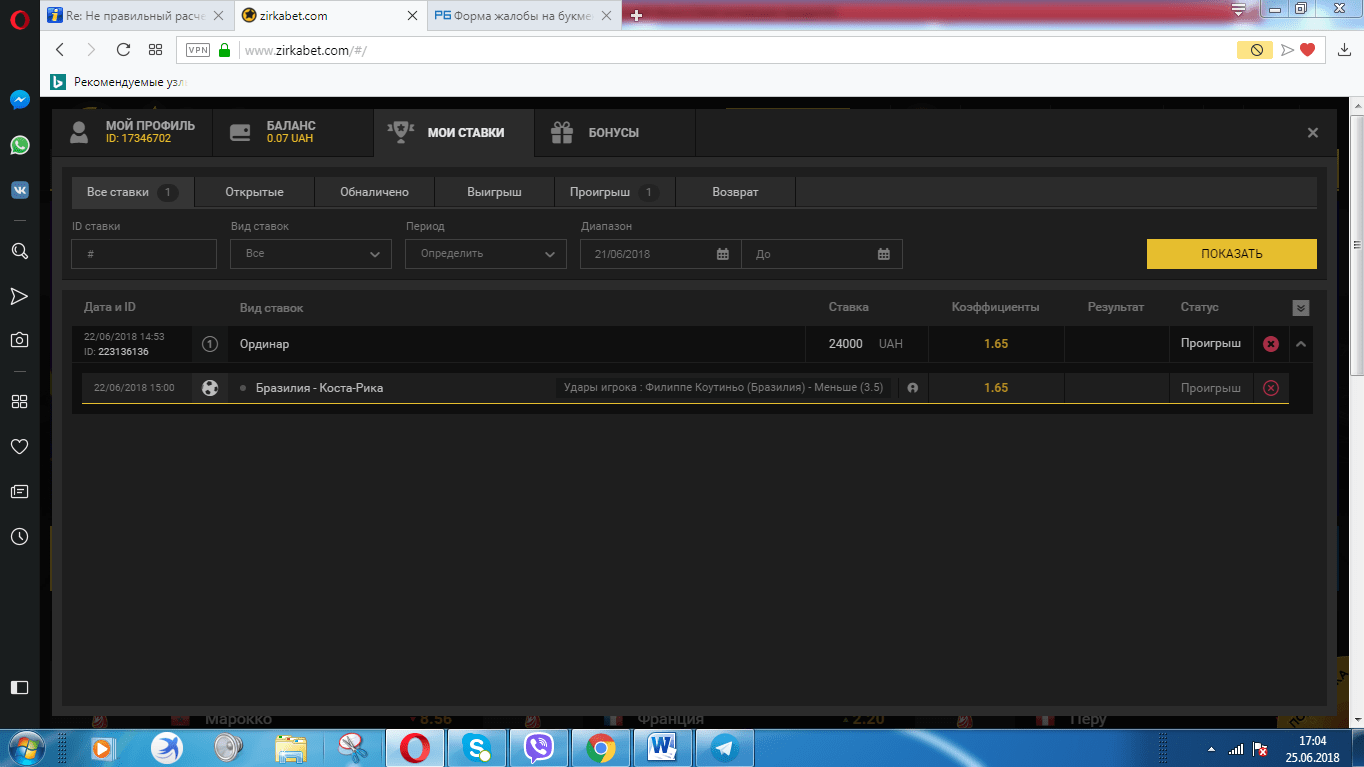Open the 'Бонусы' section
The height and width of the screenshot is (767, 1364).
pos(614,132)
